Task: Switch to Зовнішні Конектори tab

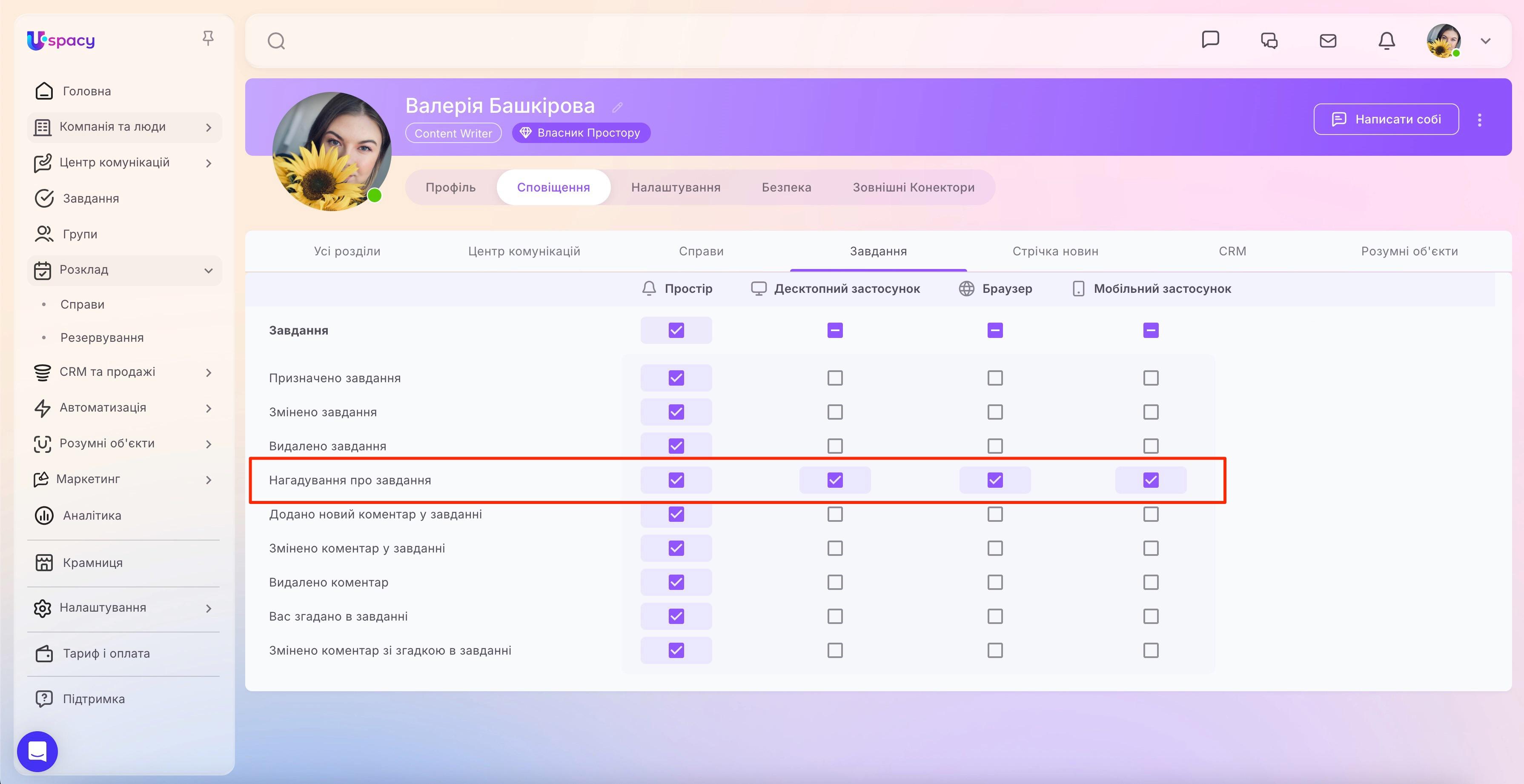Action: point(914,188)
